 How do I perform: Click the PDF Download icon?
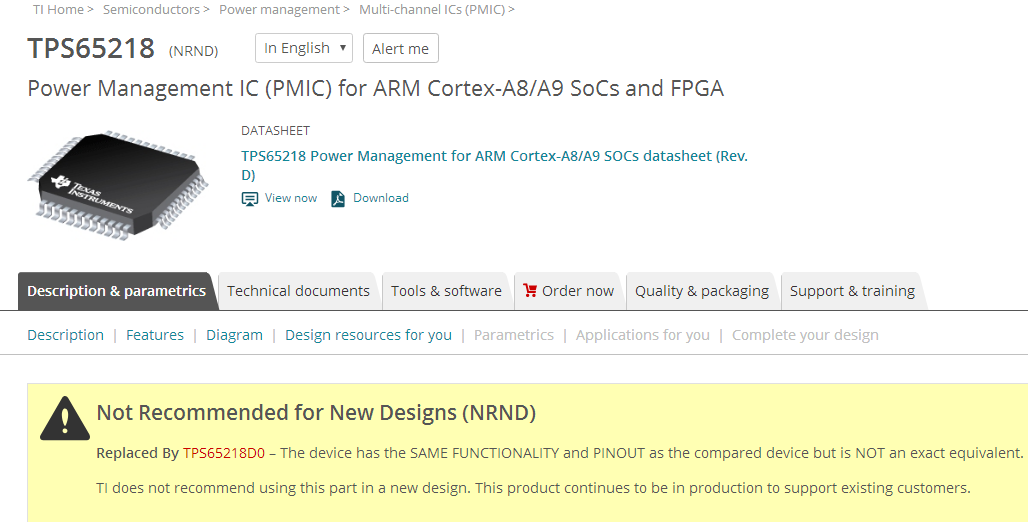(x=338, y=199)
